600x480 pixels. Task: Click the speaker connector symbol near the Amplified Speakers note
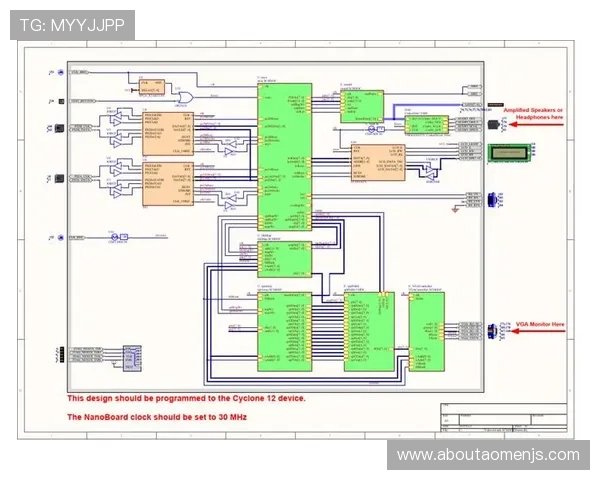pyautogui.click(x=497, y=123)
